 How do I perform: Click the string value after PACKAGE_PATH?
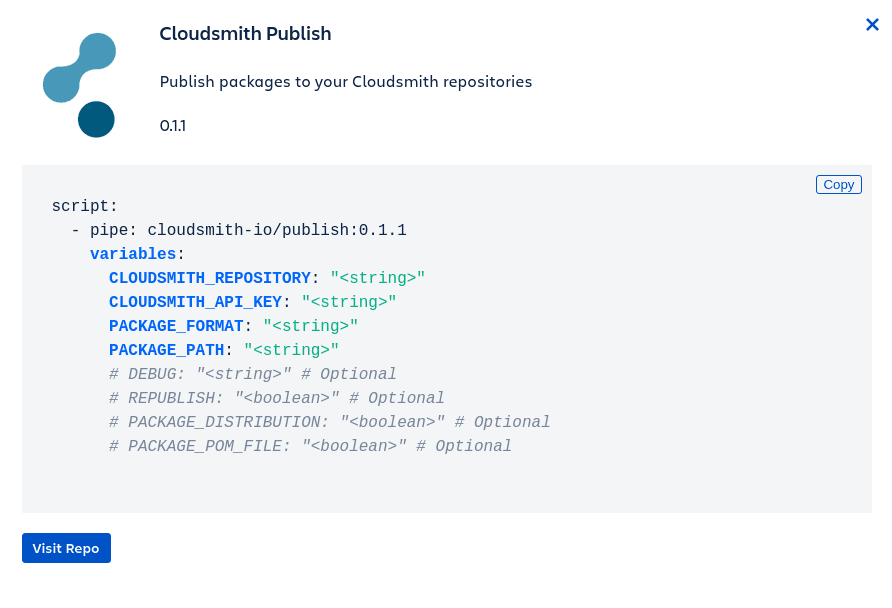pos(292,350)
